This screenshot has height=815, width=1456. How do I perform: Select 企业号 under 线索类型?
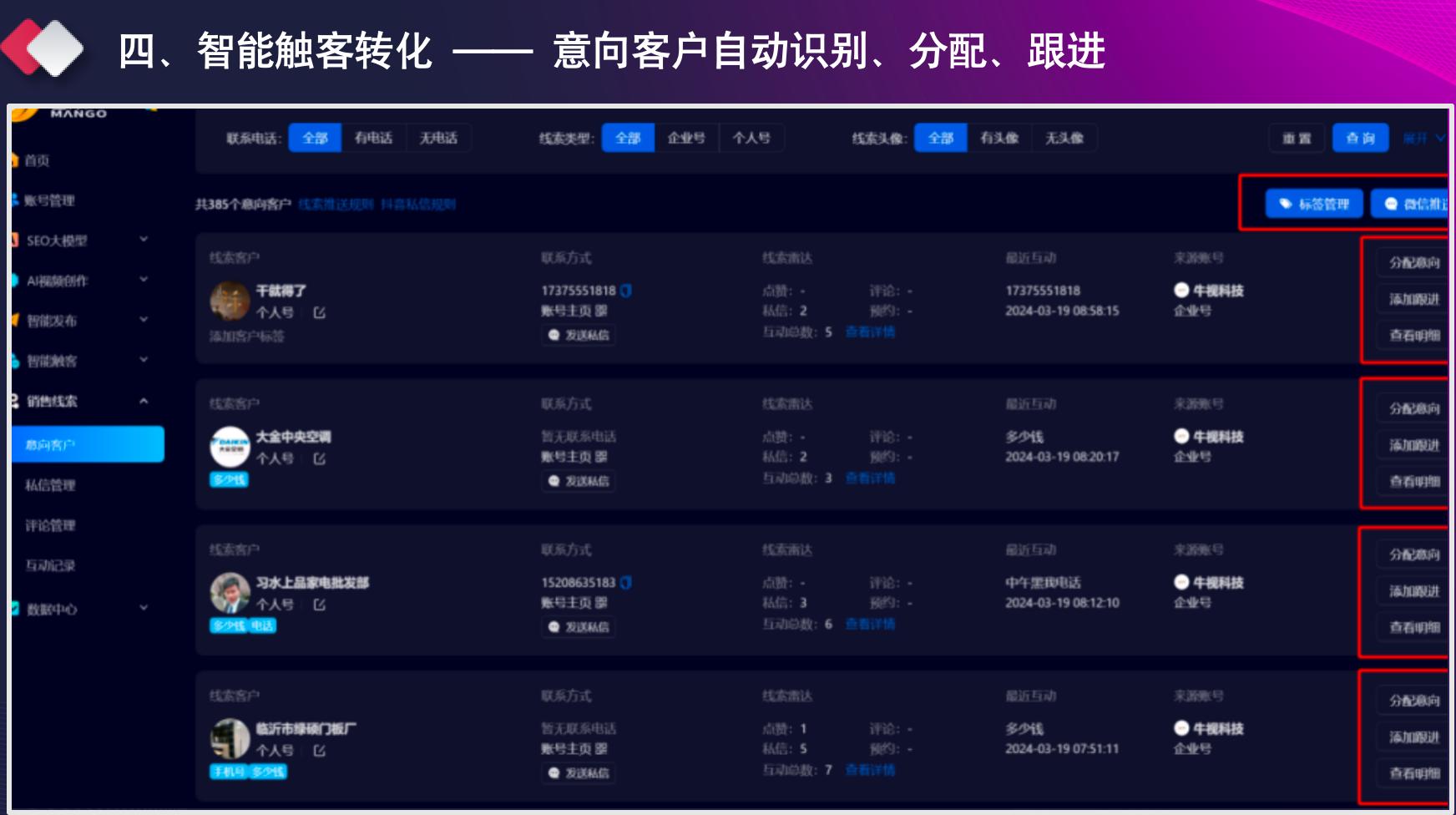[x=686, y=138]
